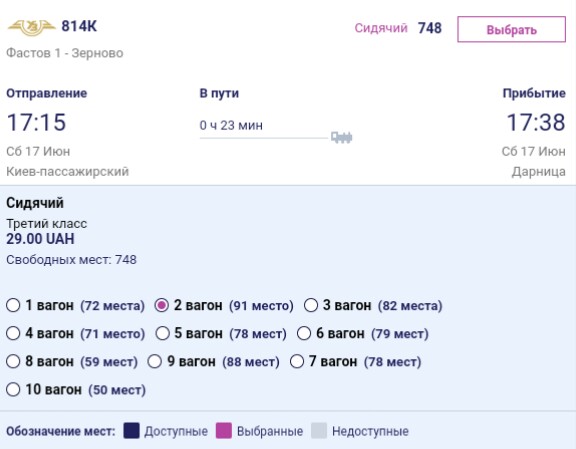Viewport: 576px width, 449px height.
Task: Select the 7 вагон radio button
Action: pyautogui.click(x=297, y=361)
